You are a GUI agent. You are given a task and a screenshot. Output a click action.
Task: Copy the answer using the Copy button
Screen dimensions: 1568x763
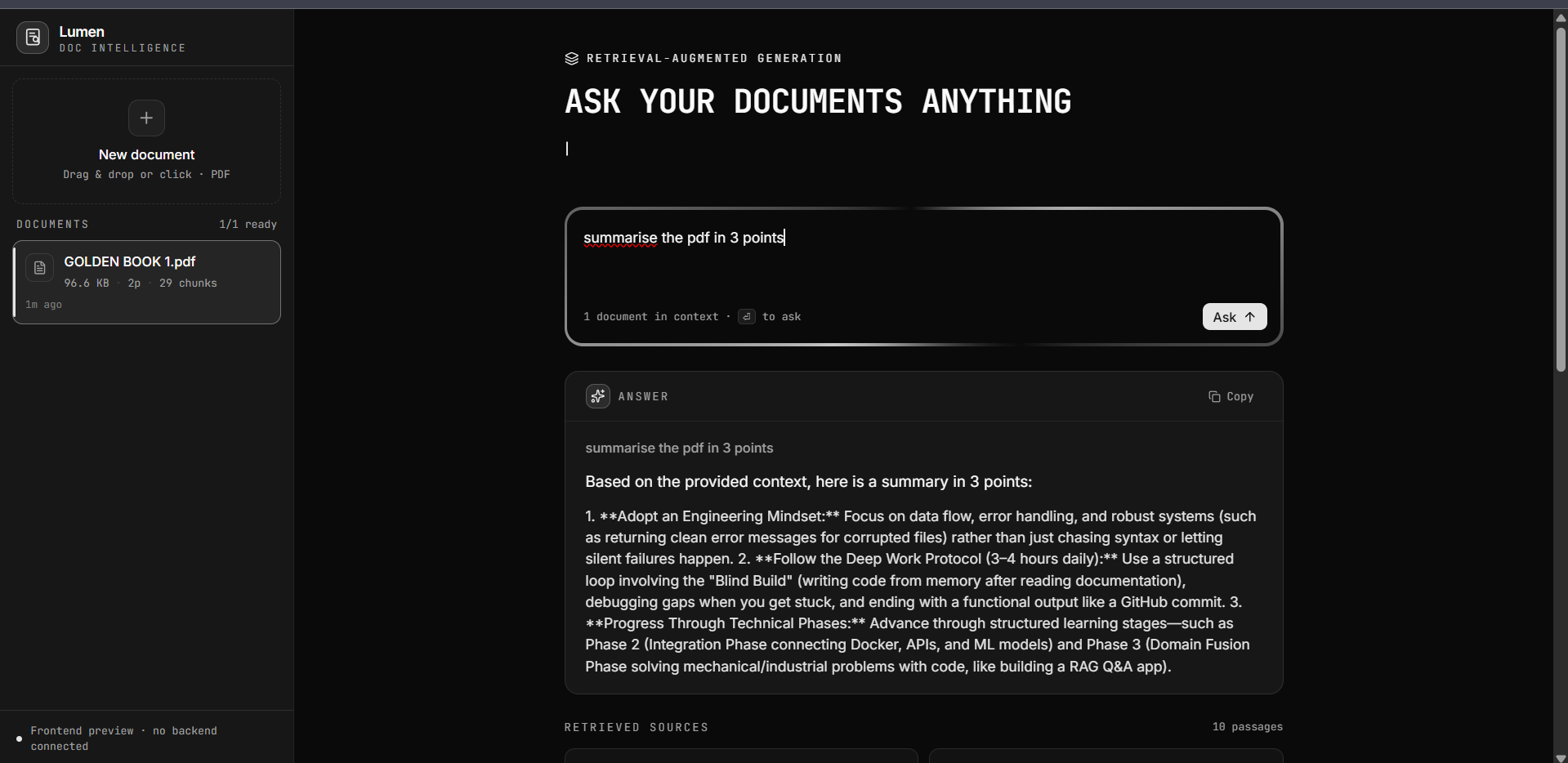click(x=1231, y=396)
